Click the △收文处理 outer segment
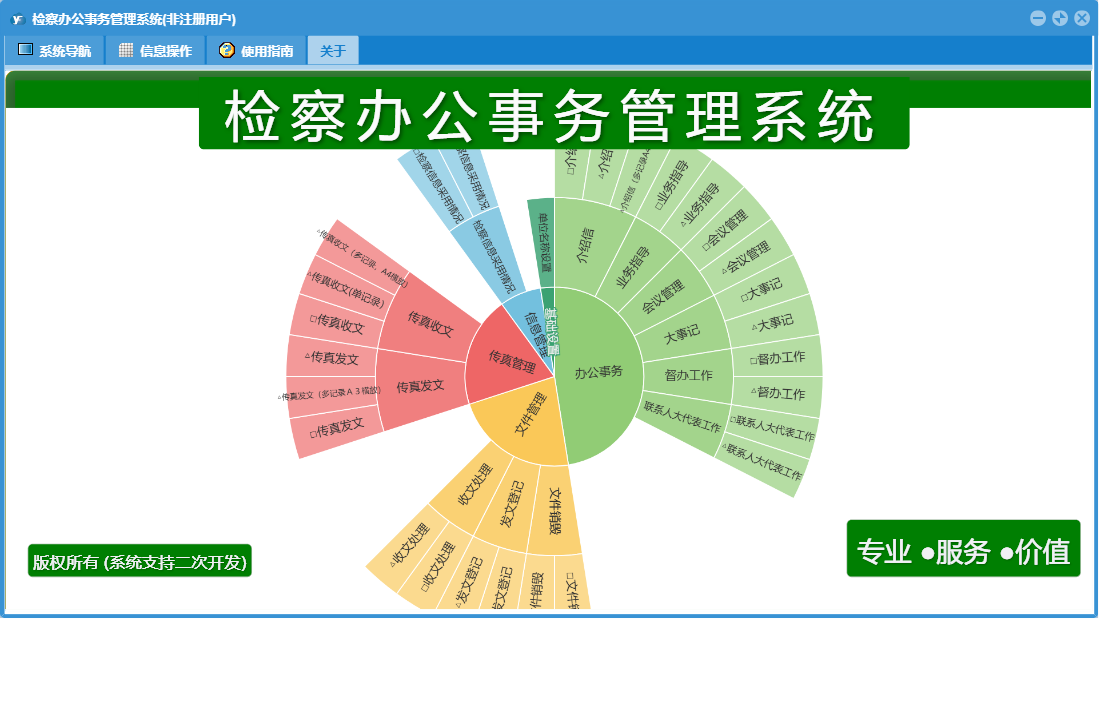 coord(409,546)
